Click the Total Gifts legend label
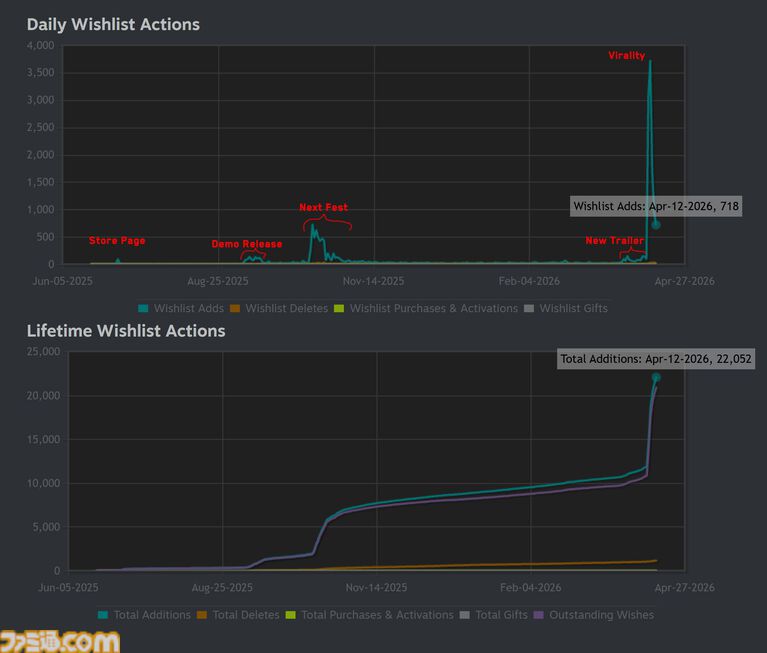Image resolution: width=767 pixels, height=653 pixels. point(501,615)
